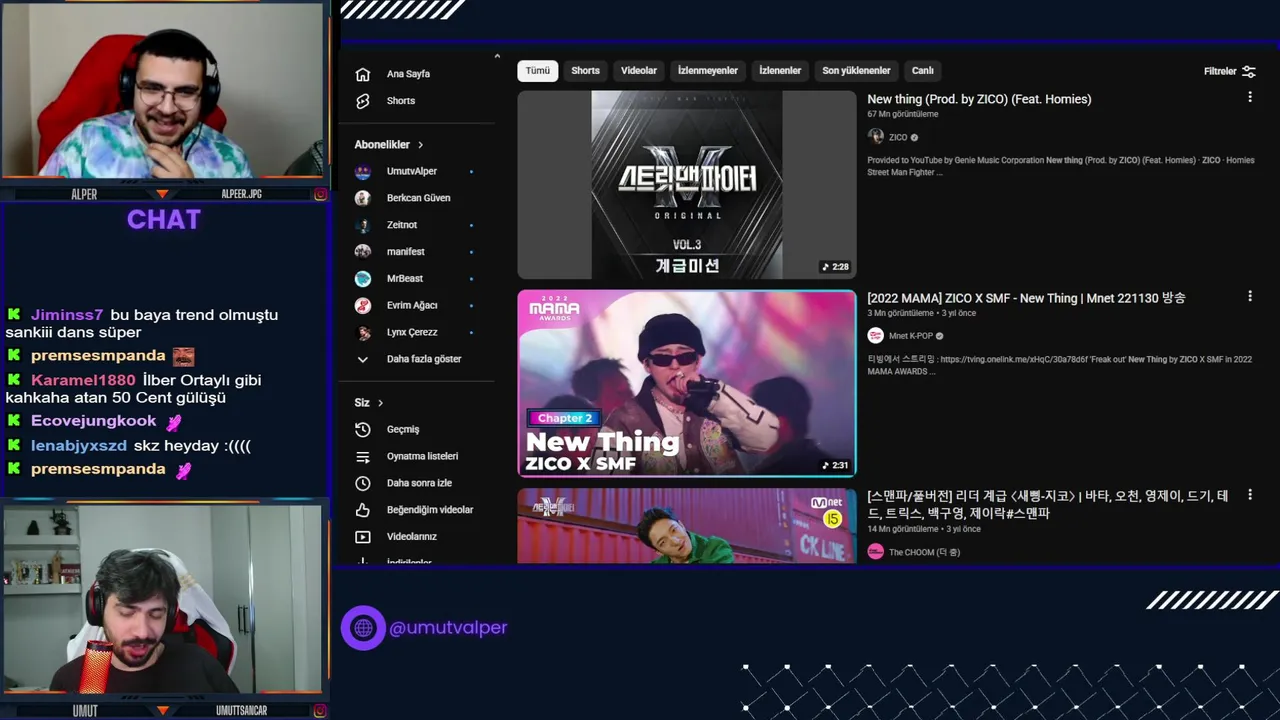Open Videolarınız play icon
This screenshot has width=1280, height=720.
click(x=363, y=537)
